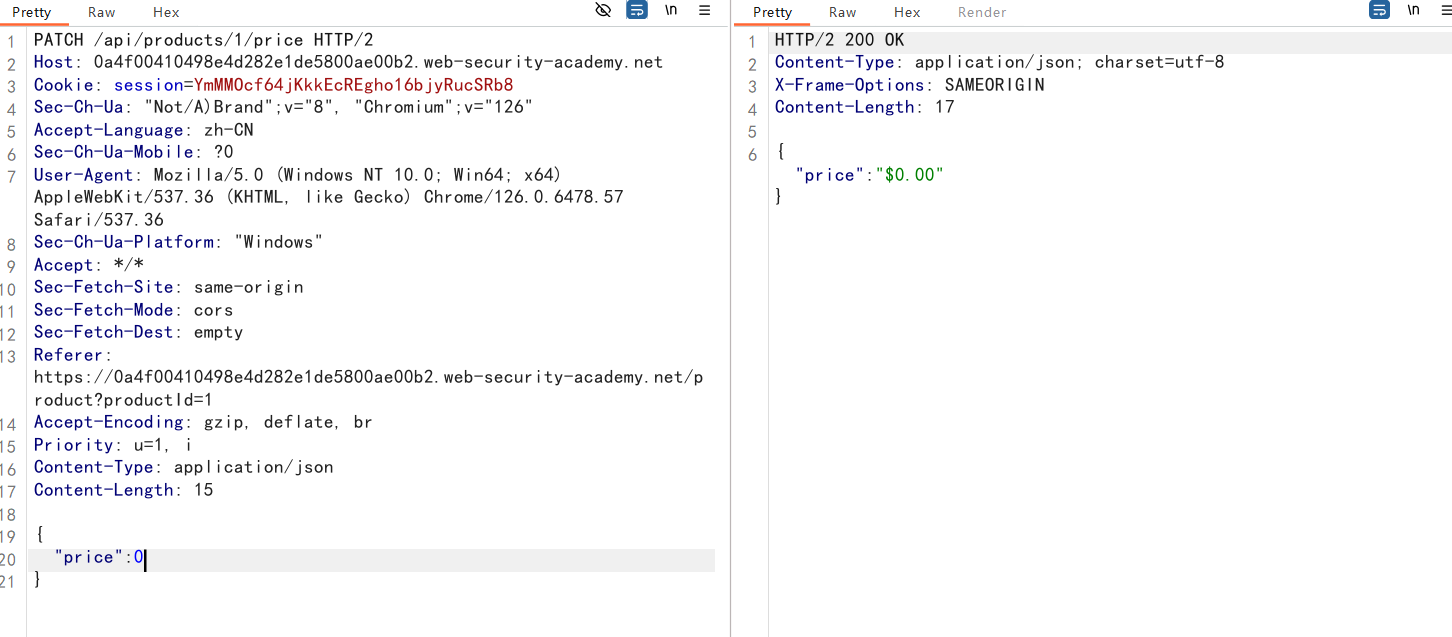Select the response Pretty tab
Image resolution: width=1452 pixels, height=637 pixels.
tap(772, 12)
